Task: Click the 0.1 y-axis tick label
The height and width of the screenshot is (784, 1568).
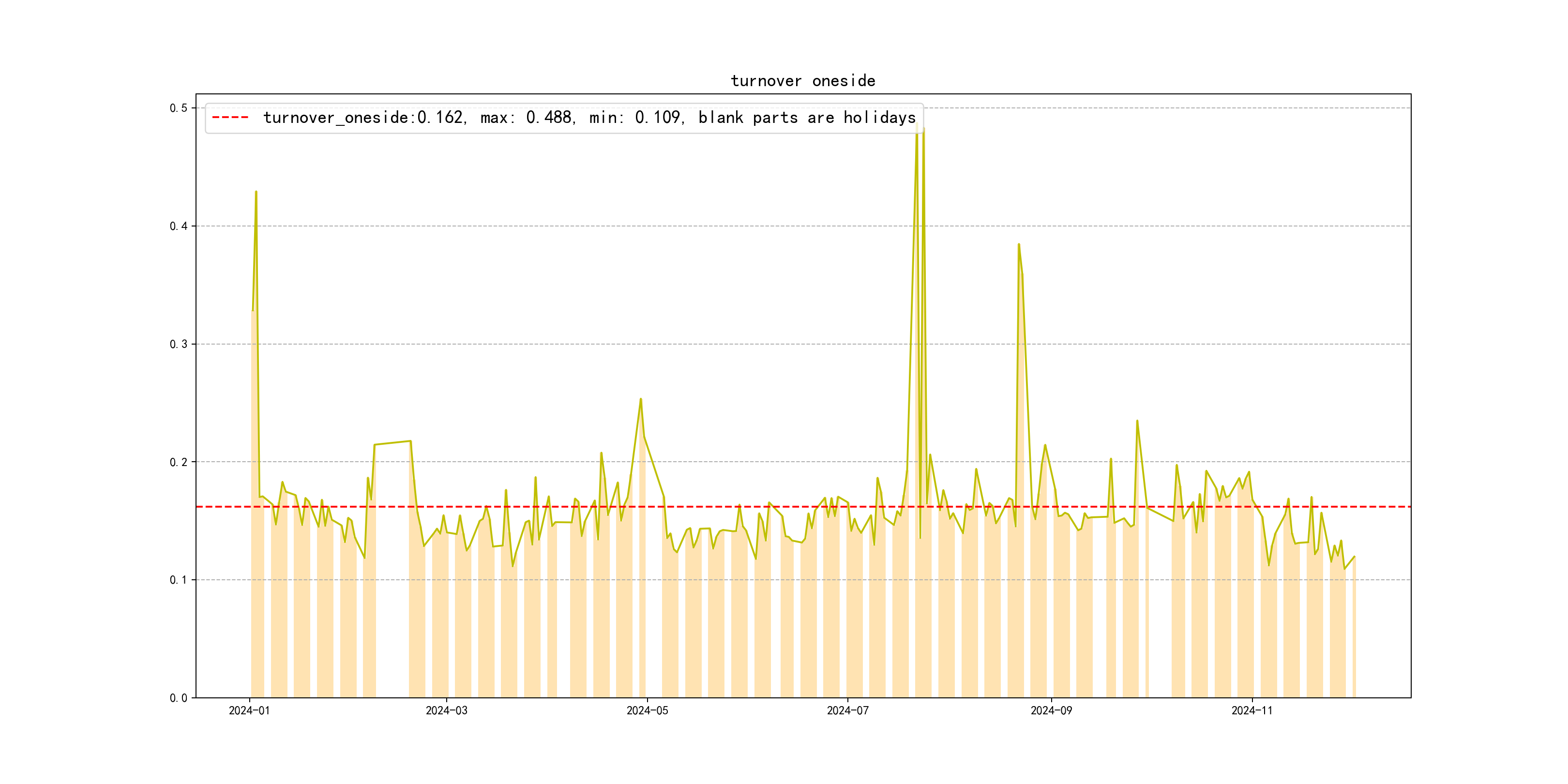Action: 179,580
